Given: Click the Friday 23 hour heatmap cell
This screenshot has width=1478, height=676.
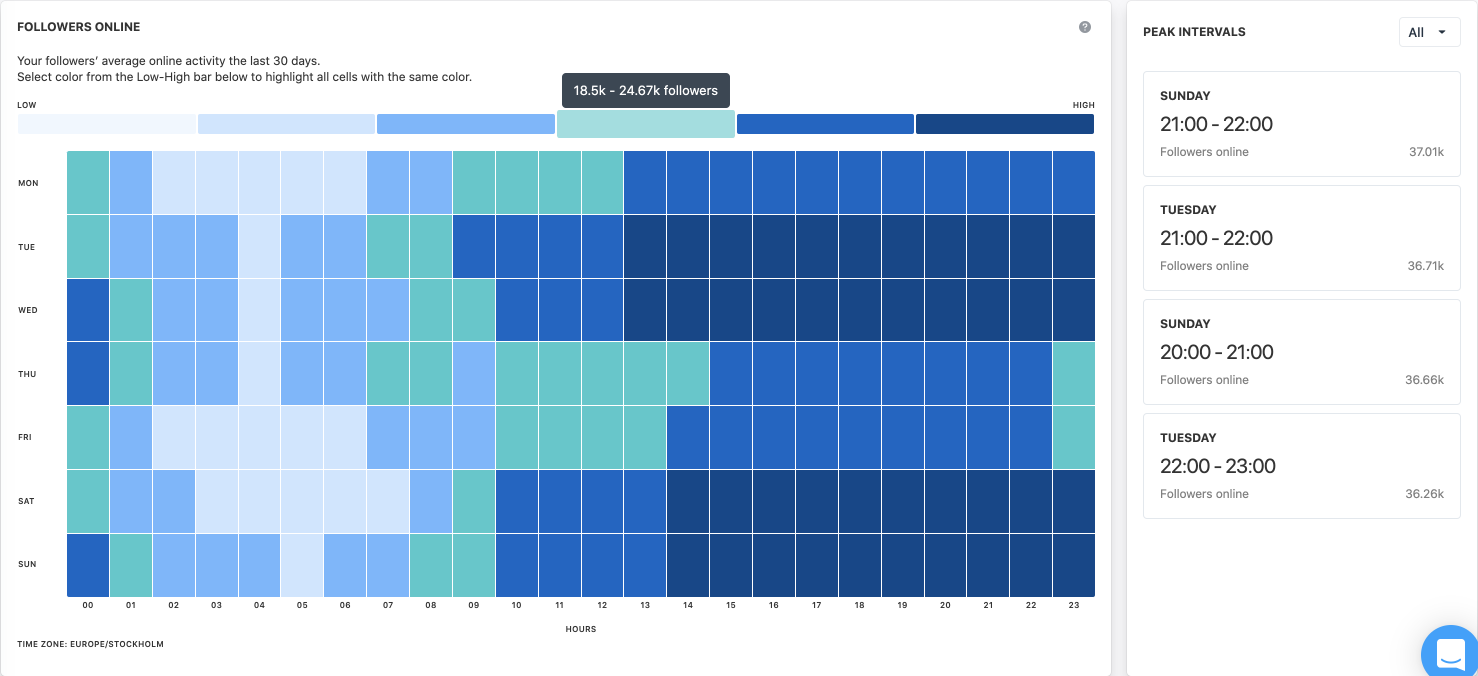Looking at the screenshot, I should tap(1073, 438).
